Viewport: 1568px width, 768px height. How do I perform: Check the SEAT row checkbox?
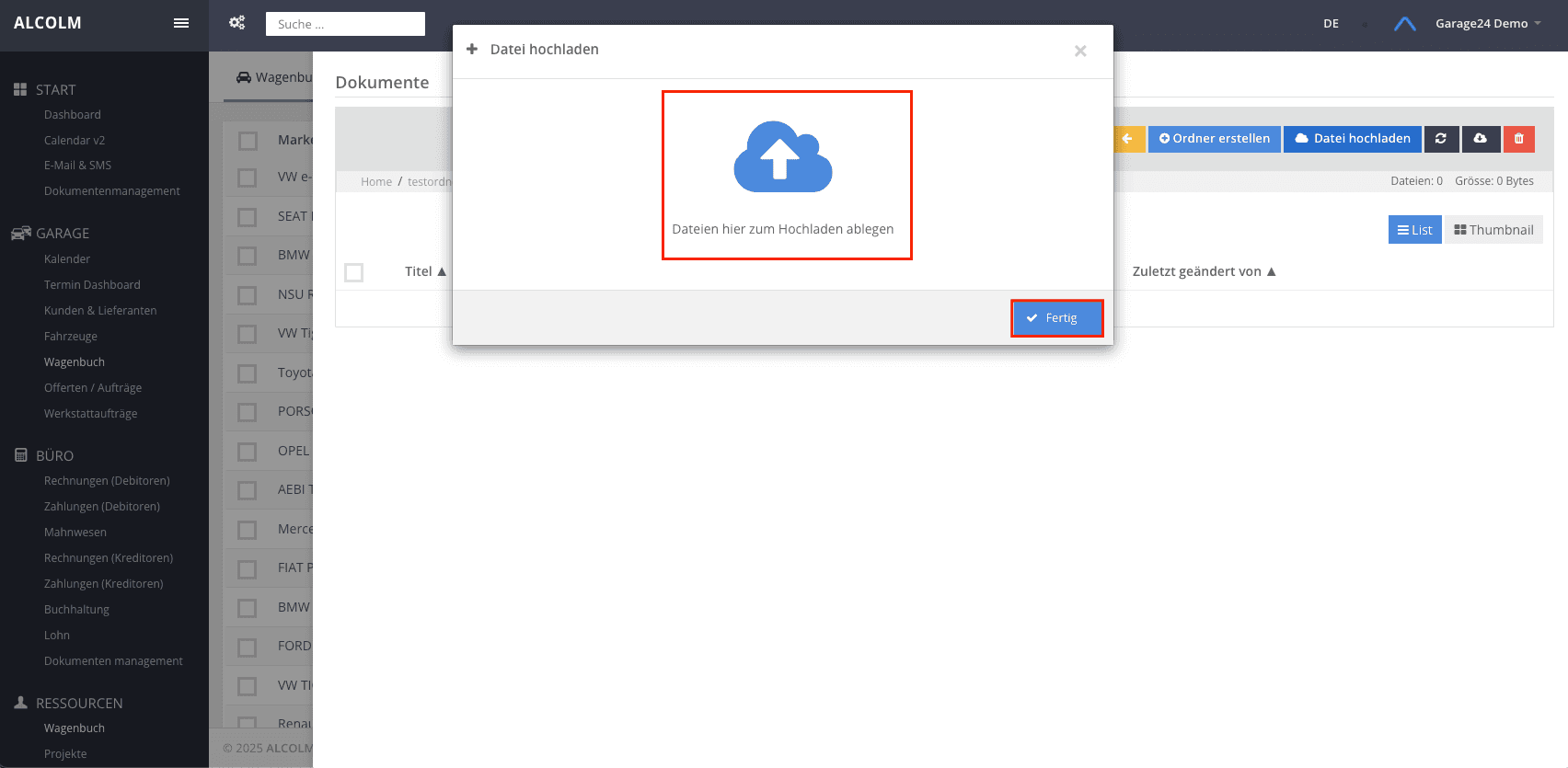coord(248,217)
